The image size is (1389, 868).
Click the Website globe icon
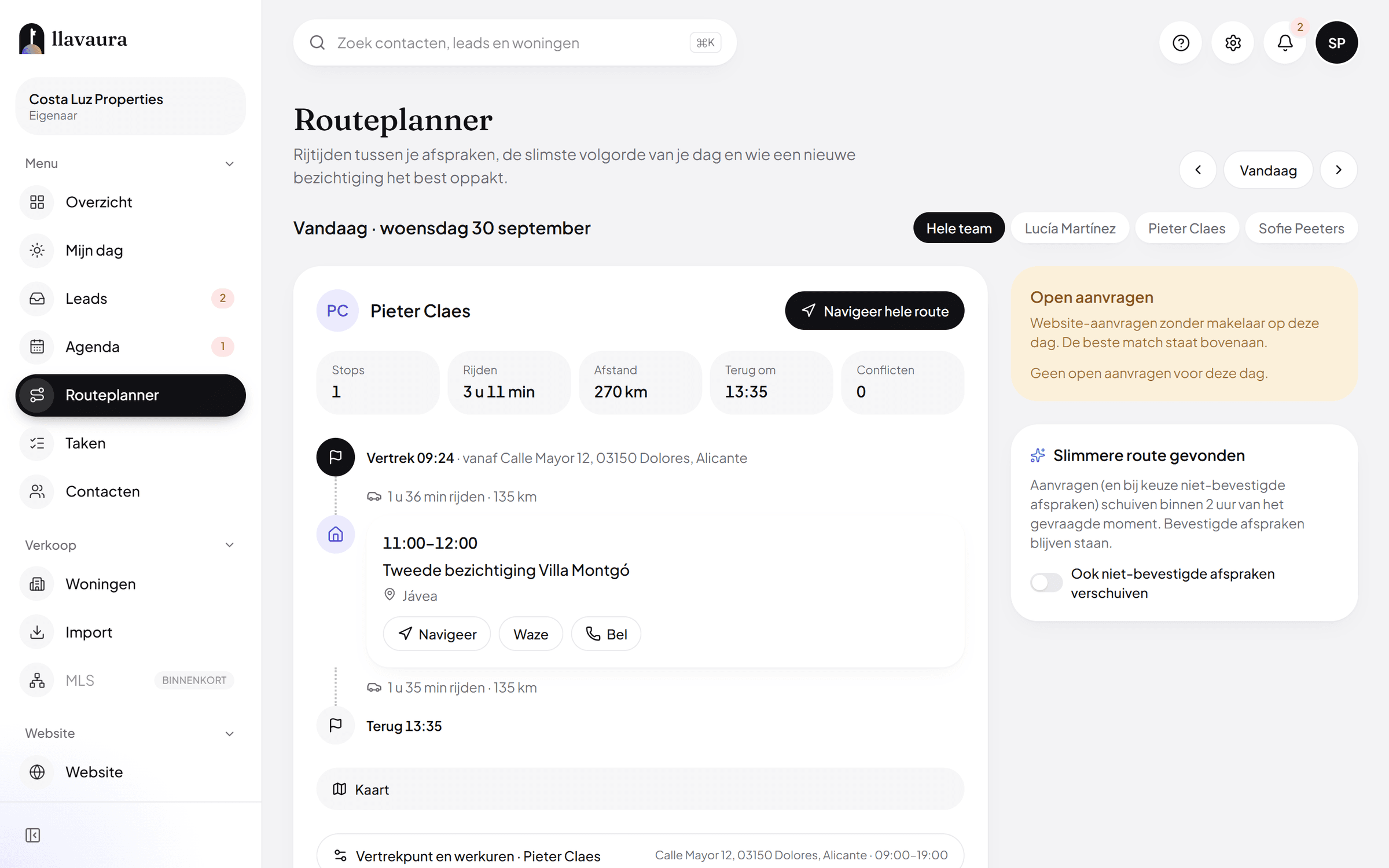click(x=37, y=772)
